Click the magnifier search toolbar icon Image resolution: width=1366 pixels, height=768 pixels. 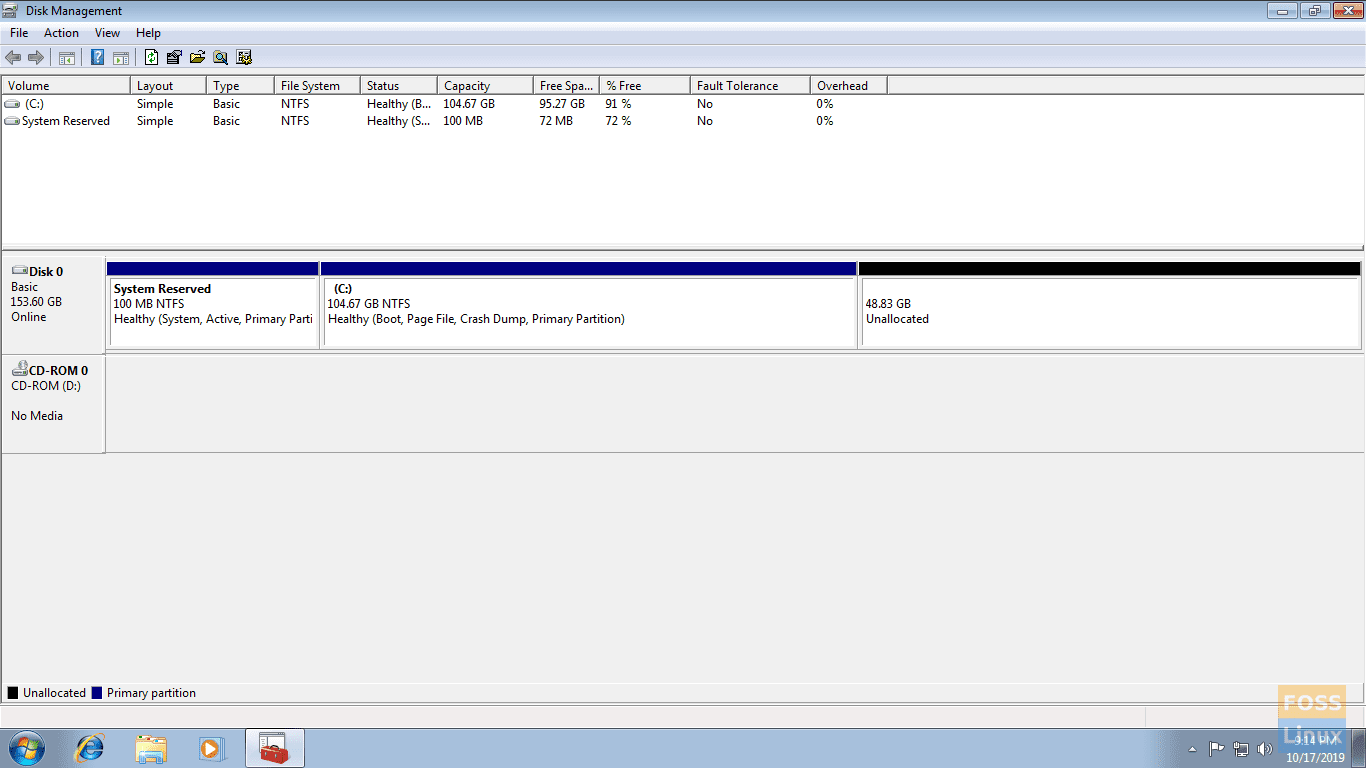point(220,57)
